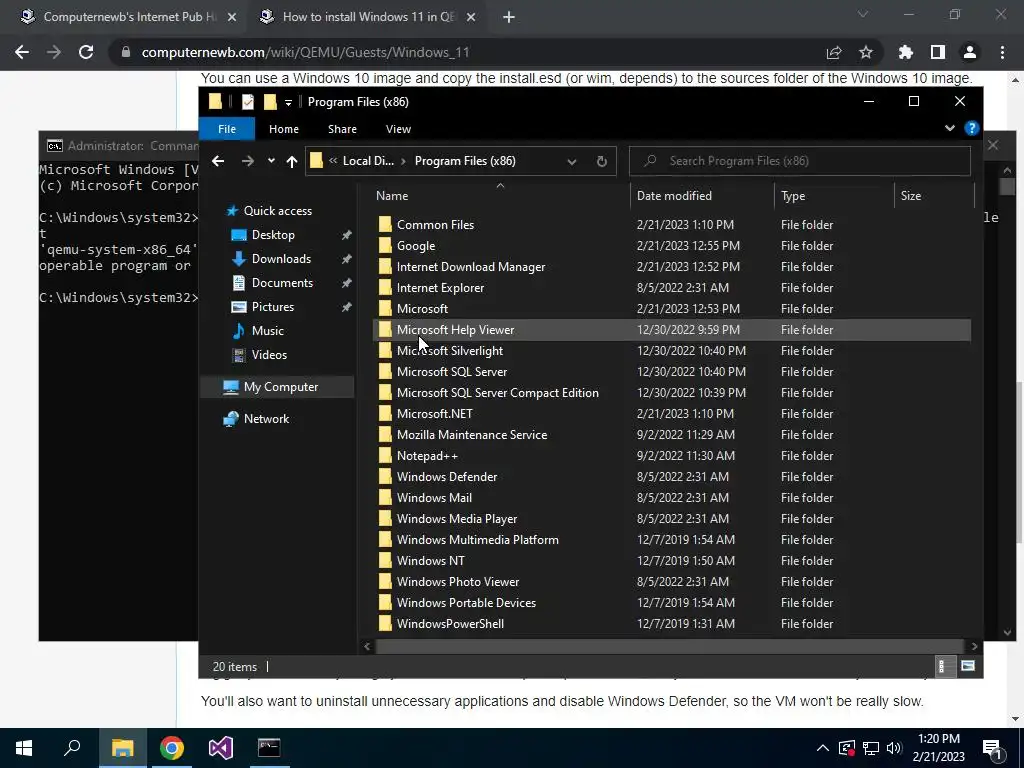1024x768 pixels.
Task: Select Internet Download Manager folder icon
Action: point(385,267)
